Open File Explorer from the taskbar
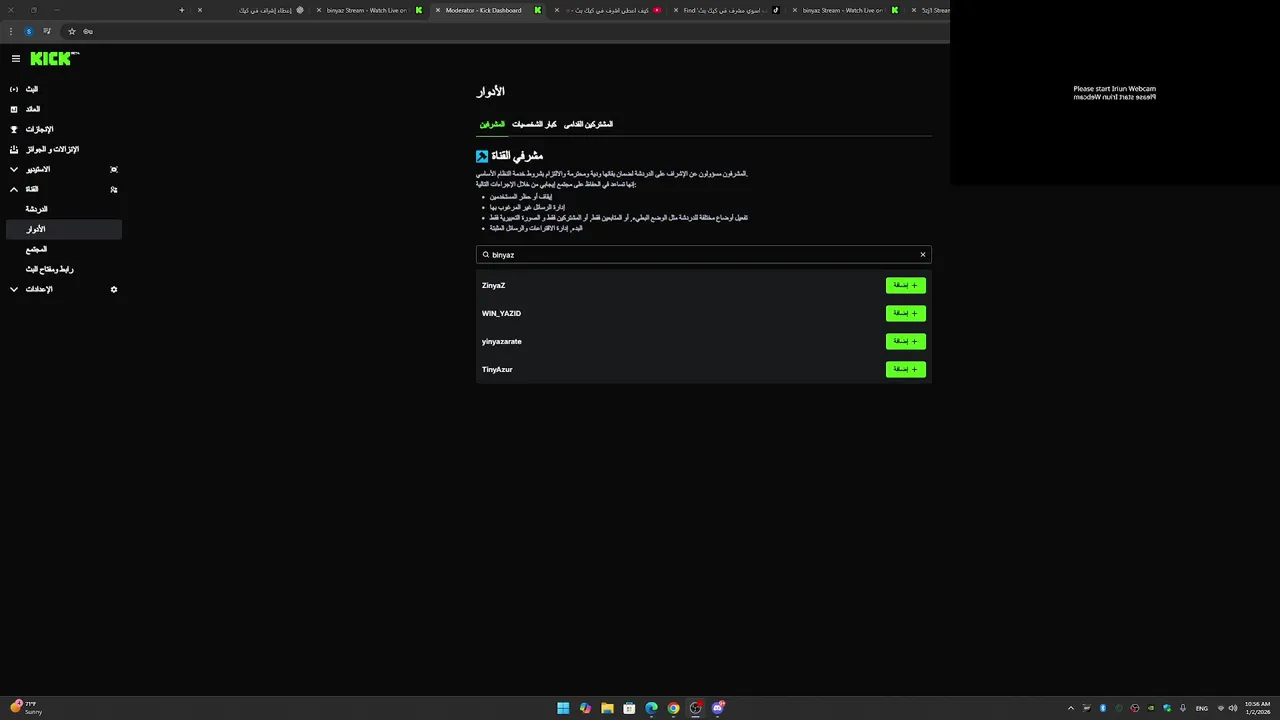Screen dimensions: 1280x720 tap(607, 708)
